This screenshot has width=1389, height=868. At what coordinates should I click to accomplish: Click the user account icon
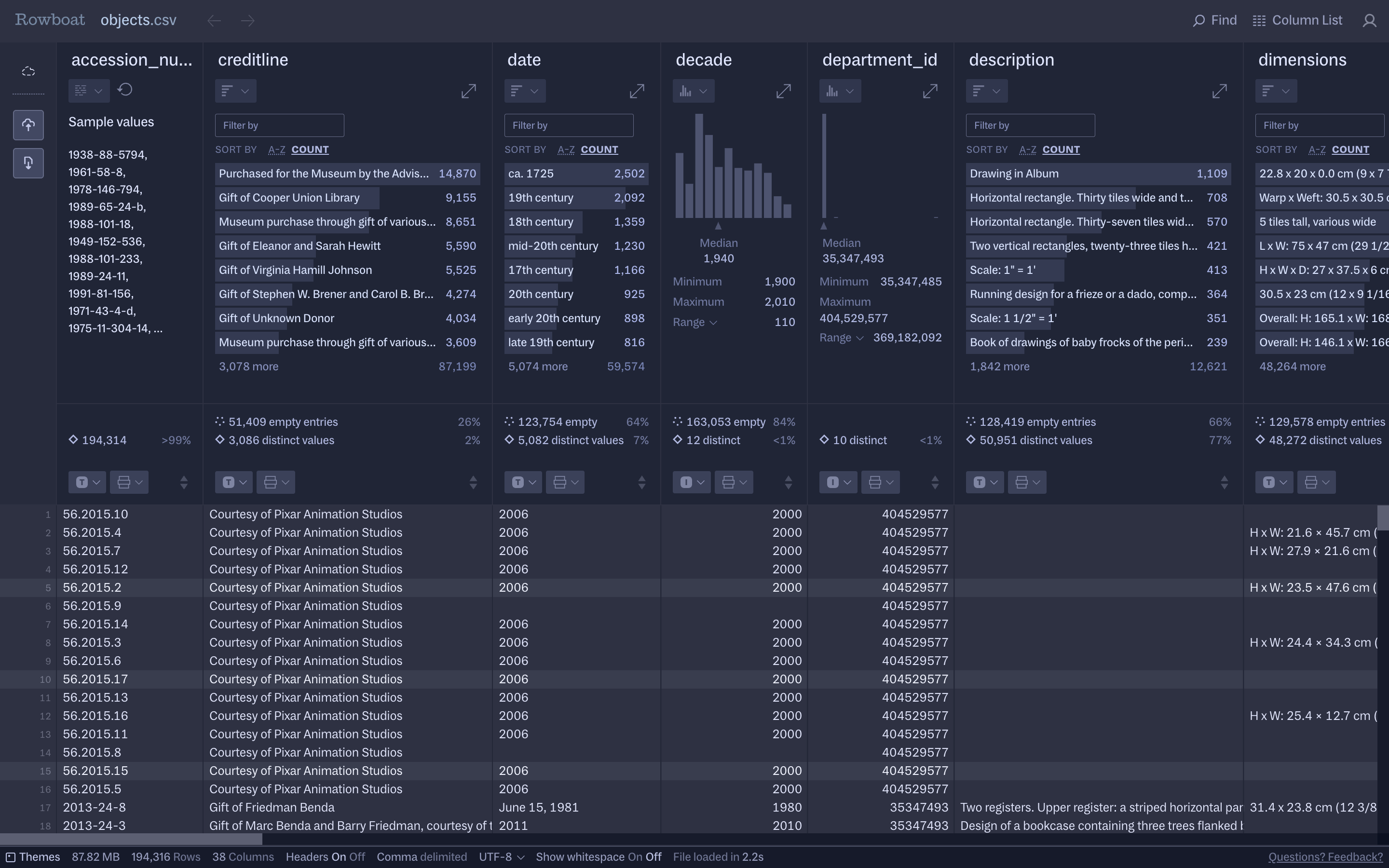pos(1370,21)
